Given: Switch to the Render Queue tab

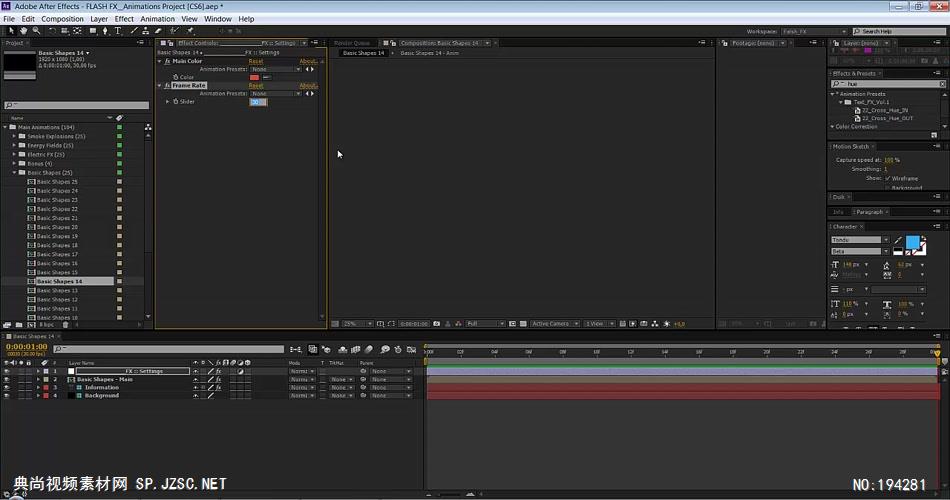Looking at the screenshot, I should point(352,43).
